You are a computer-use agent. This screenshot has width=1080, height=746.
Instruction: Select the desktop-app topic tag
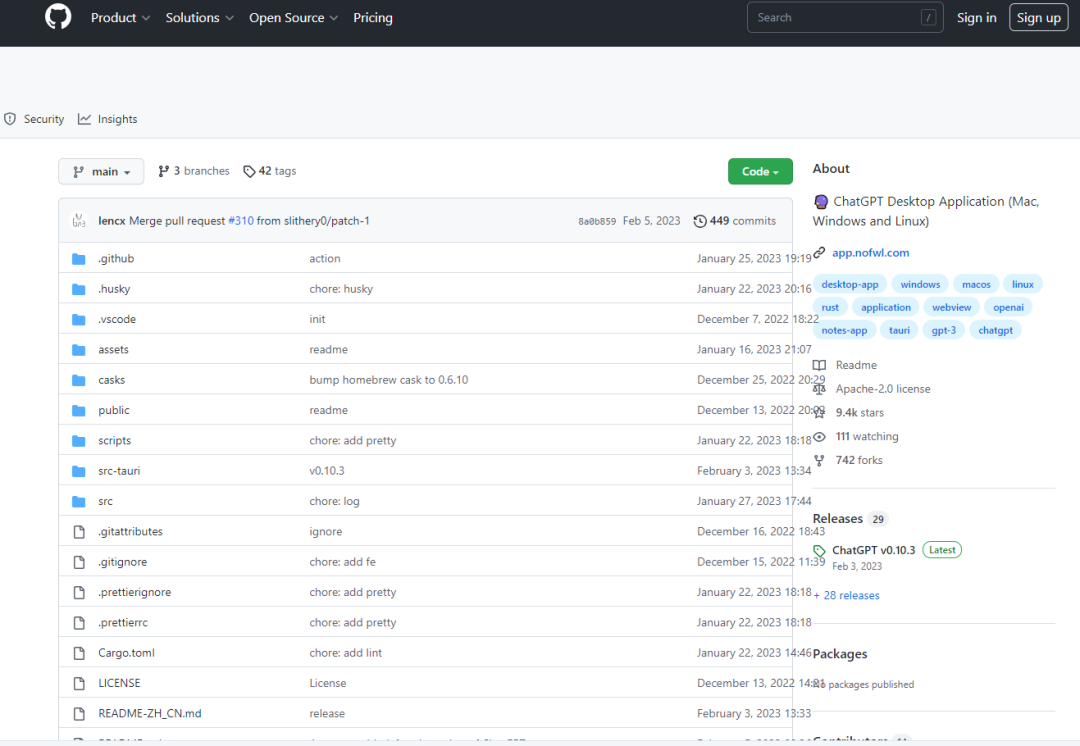pos(850,284)
